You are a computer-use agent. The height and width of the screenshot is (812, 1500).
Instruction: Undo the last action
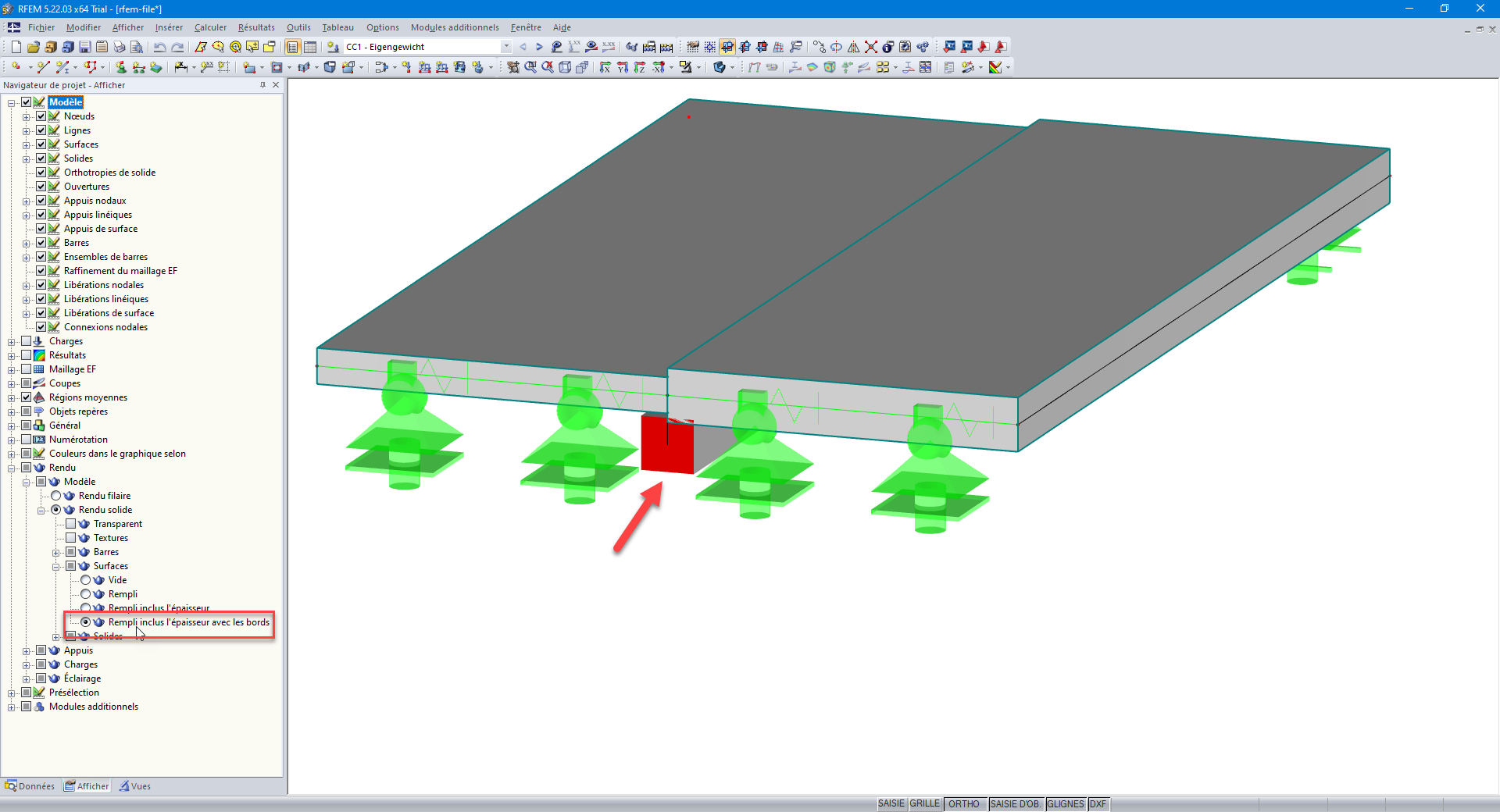pyautogui.click(x=159, y=47)
